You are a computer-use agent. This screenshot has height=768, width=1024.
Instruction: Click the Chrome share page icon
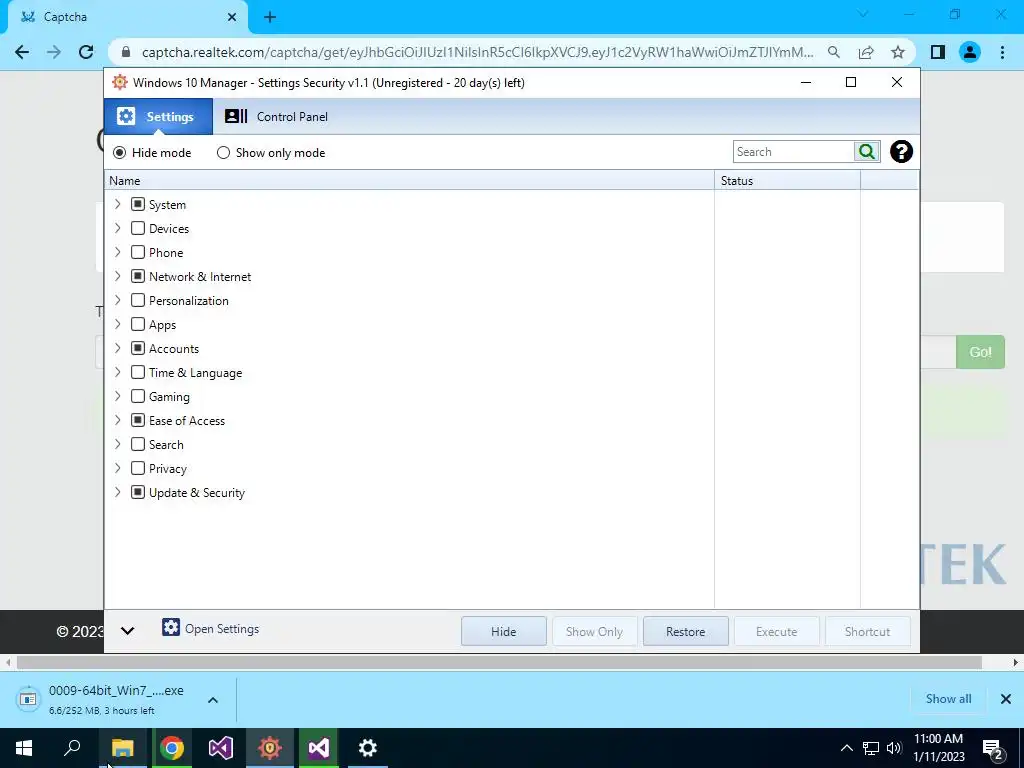(866, 52)
